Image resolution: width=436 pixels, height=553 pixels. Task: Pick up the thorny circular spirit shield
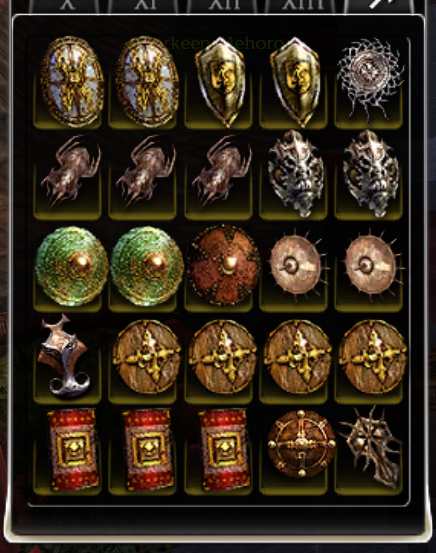[370, 80]
